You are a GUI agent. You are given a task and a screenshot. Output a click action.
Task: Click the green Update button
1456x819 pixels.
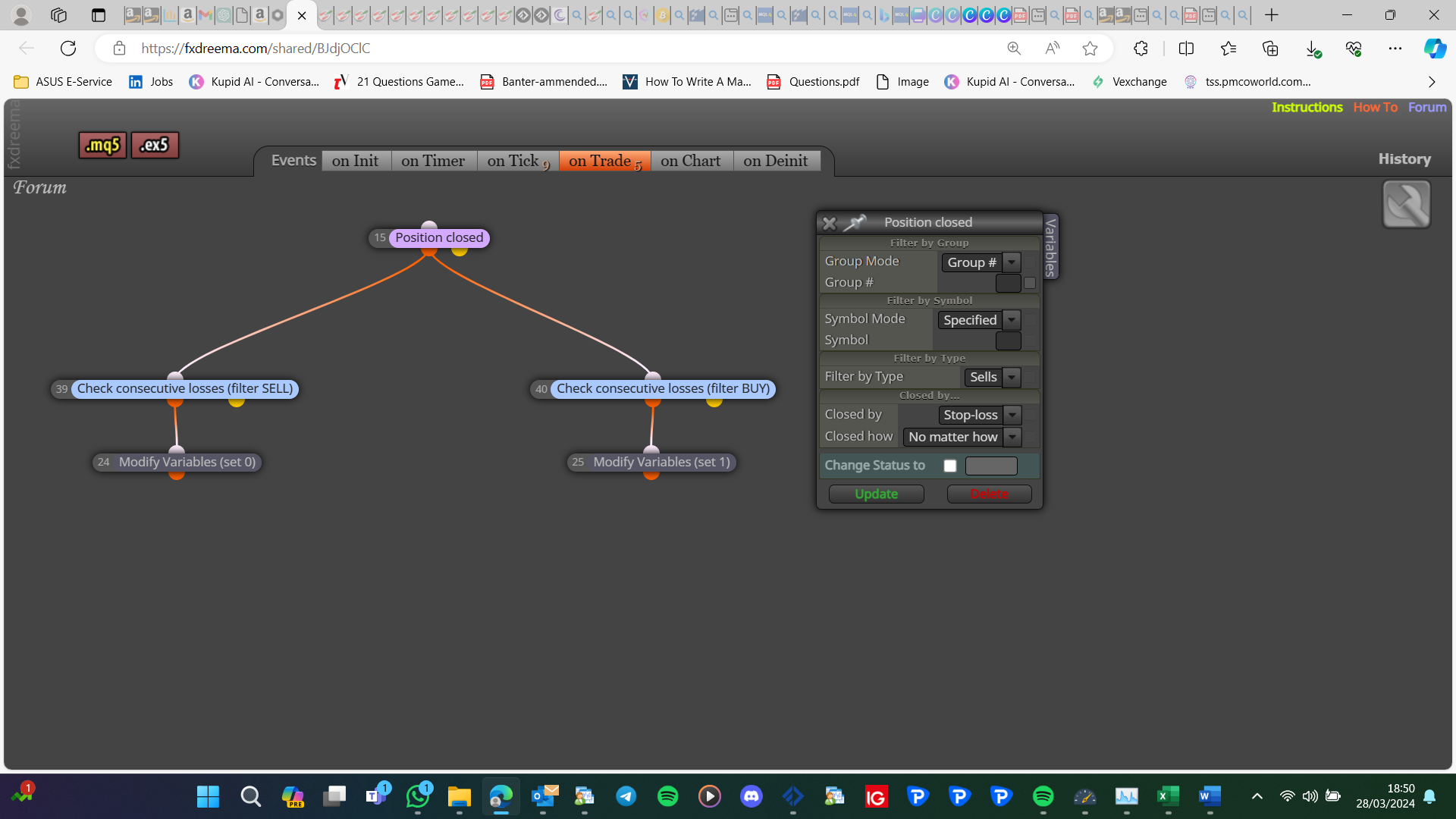[876, 494]
